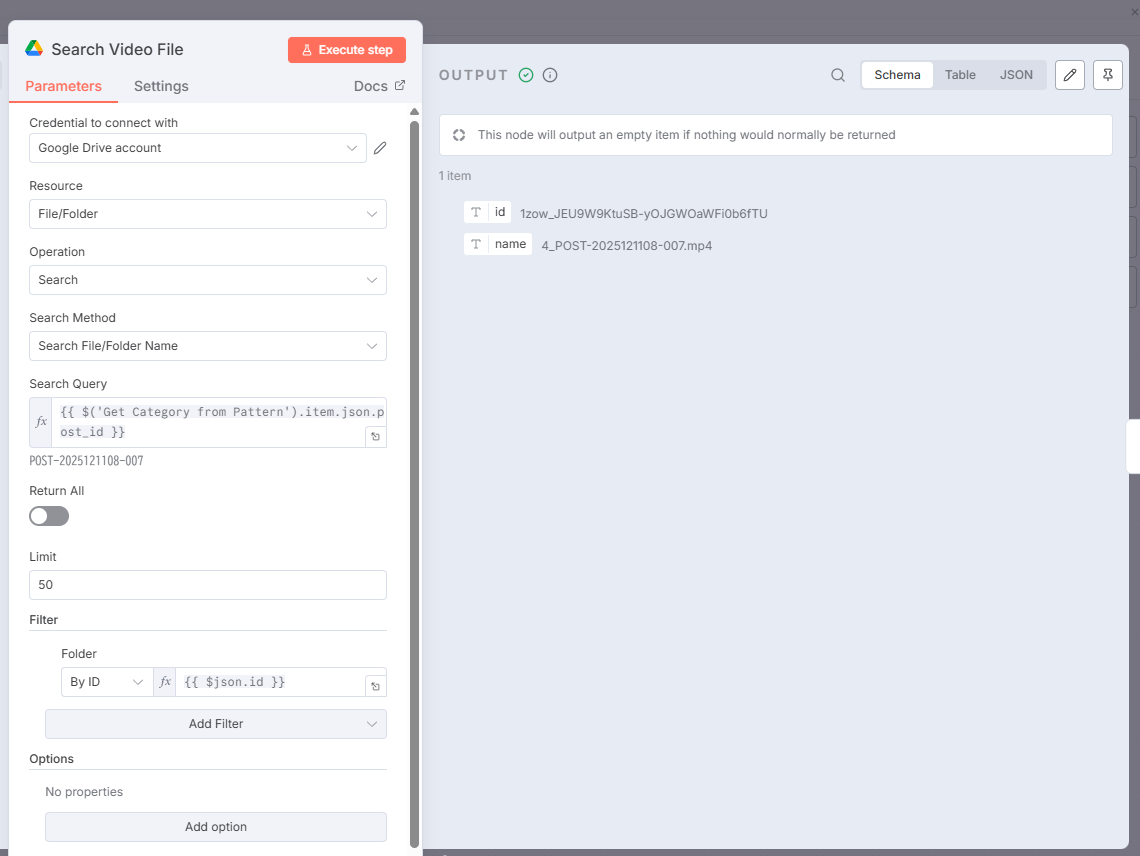1140x856 pixels.
Task: Edit the Google Drive credential pencil icon
Action: point(380,148)
